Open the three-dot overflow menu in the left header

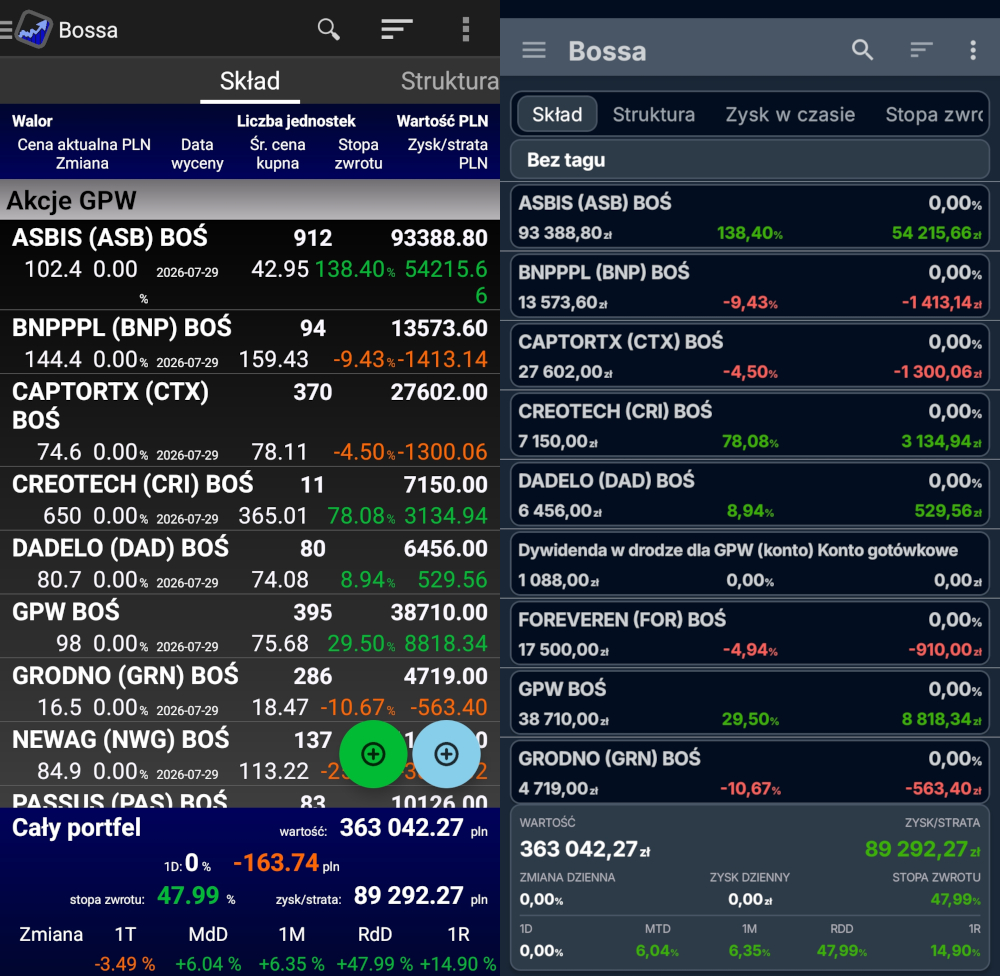(466, 29)
